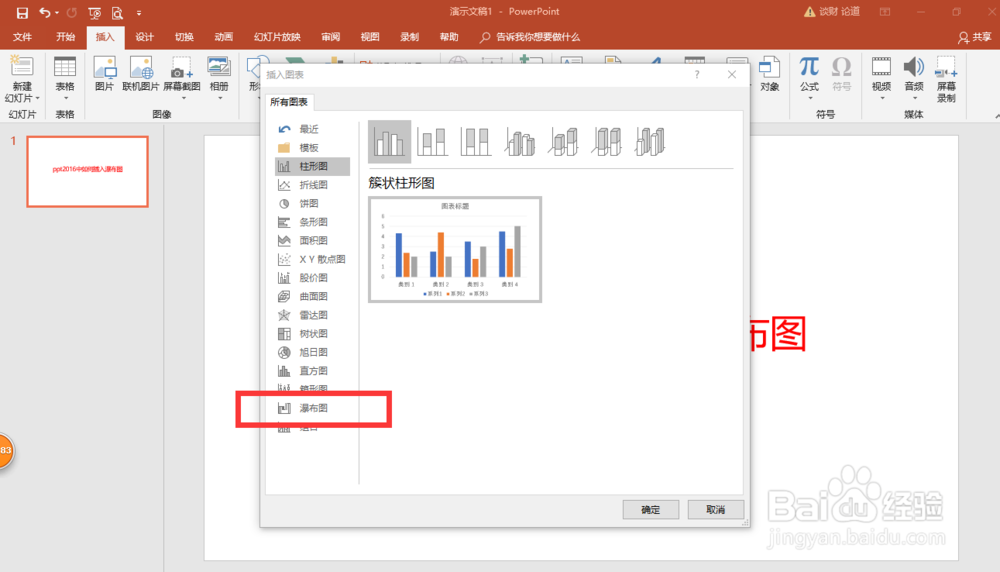Choose Waterfall (瀑布图) chart type

coord(312,408)
